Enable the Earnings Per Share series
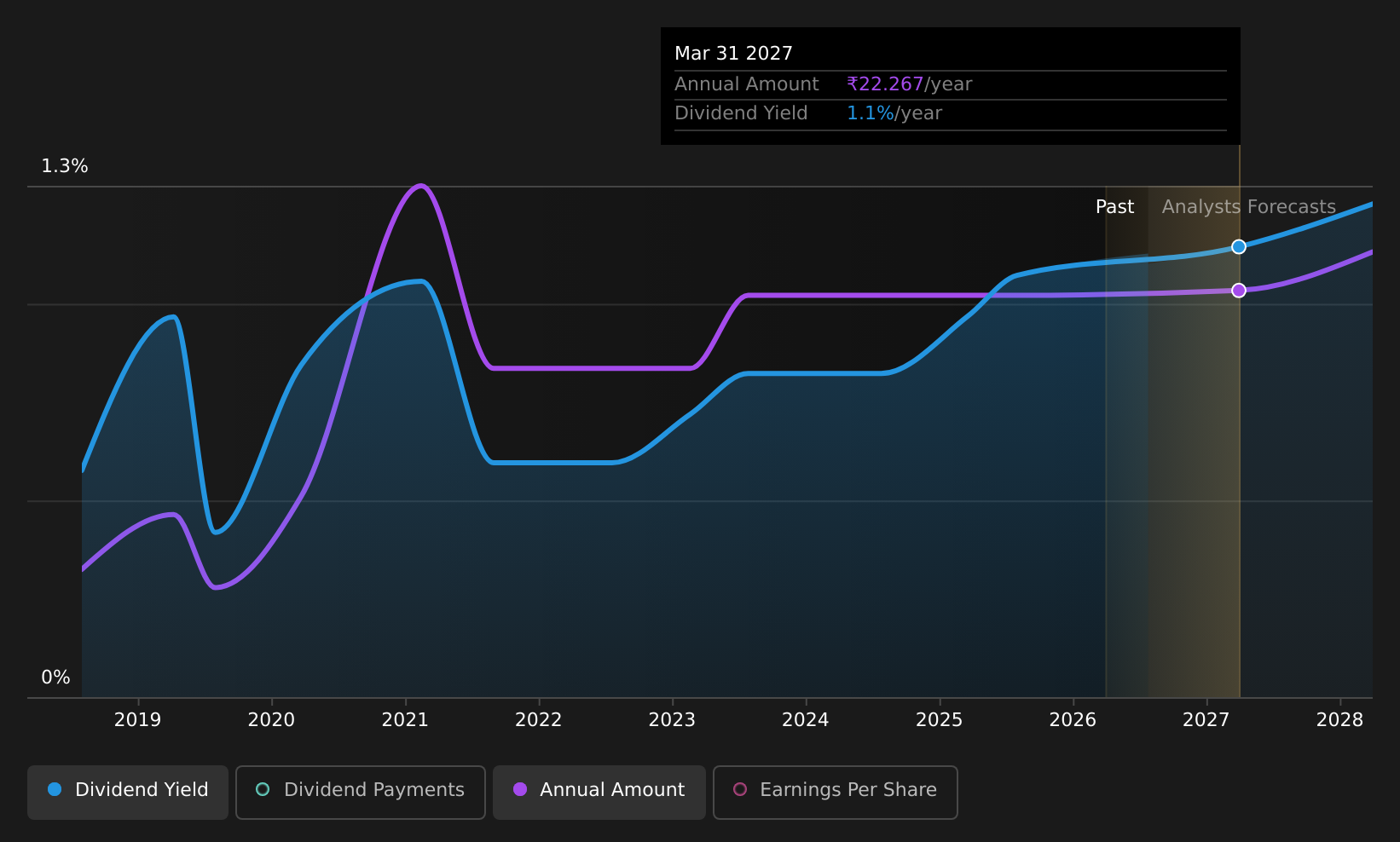Image resolution: width=1400 pixels, height=842 pixels. click(836, 792)
